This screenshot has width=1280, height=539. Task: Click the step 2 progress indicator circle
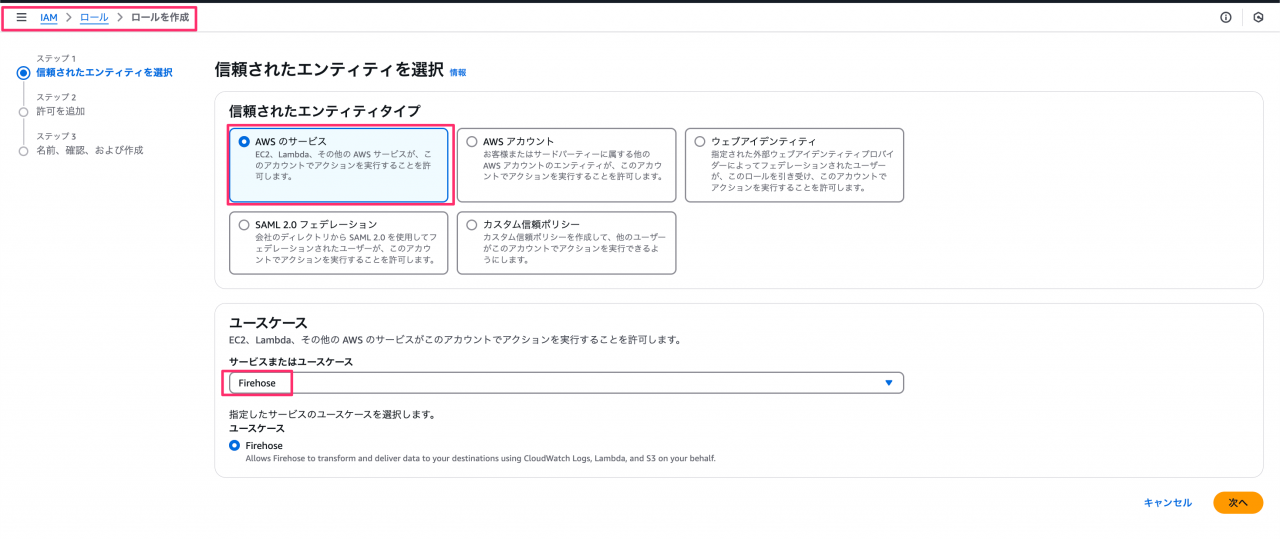point(23,111)
